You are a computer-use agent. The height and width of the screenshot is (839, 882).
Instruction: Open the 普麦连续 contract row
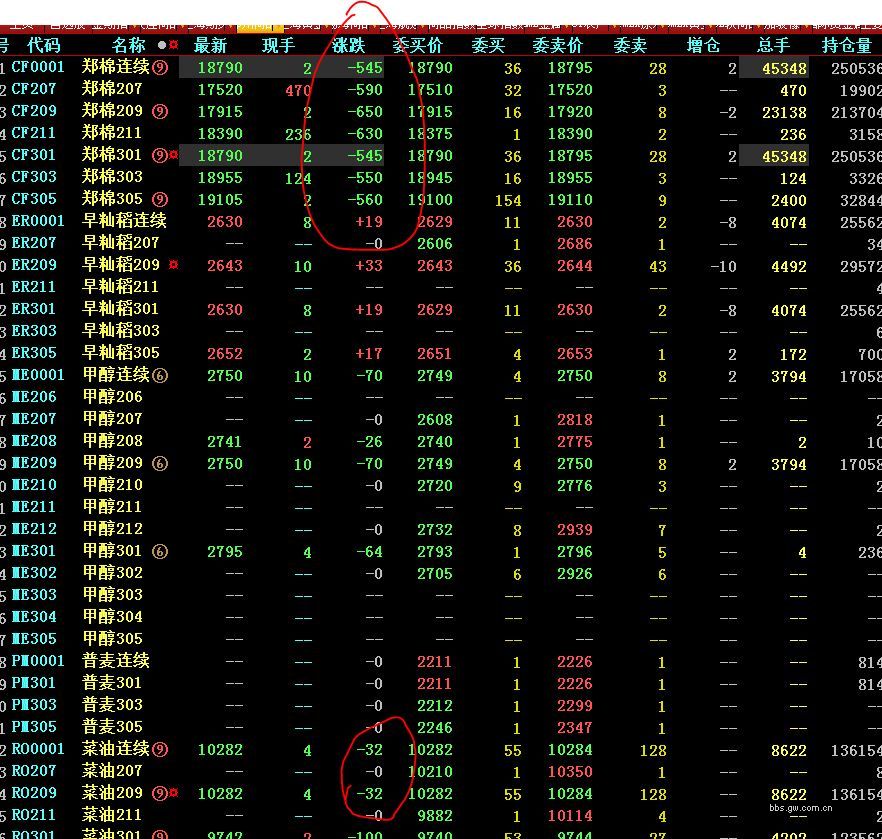click(115, 662)
